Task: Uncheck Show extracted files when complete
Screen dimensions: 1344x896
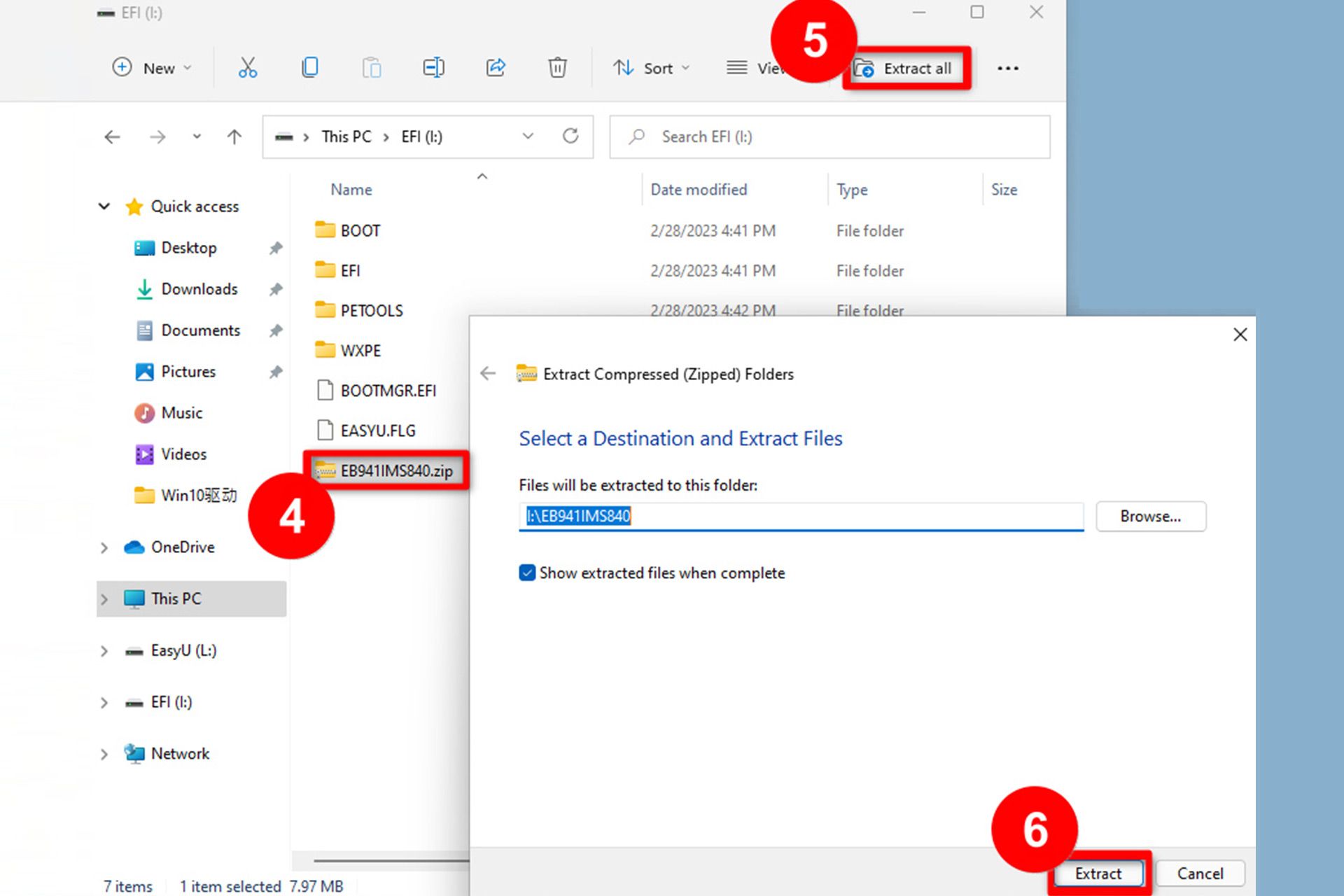Action: click(x=527, y=573)
